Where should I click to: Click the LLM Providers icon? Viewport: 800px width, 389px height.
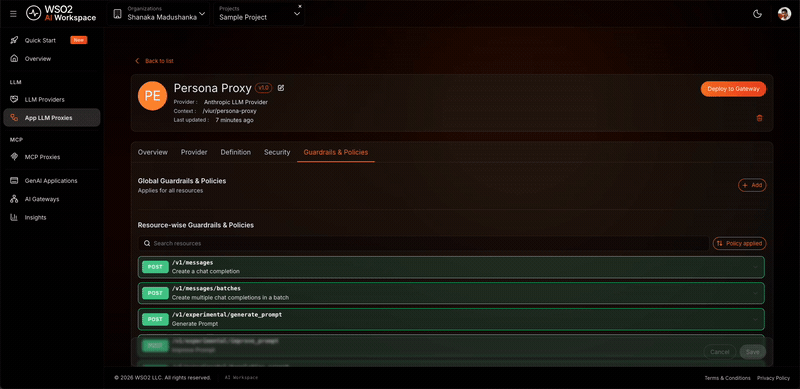(x=14, y=100)
